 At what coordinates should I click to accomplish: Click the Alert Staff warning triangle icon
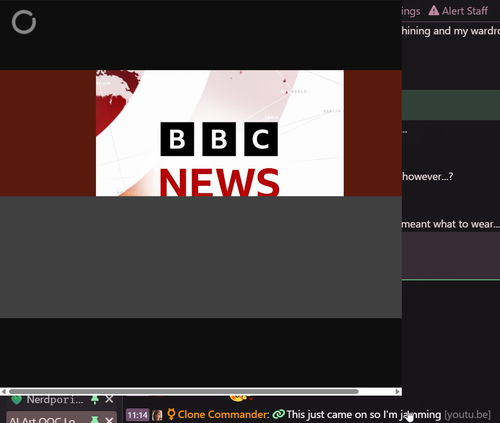click(434, 11)
